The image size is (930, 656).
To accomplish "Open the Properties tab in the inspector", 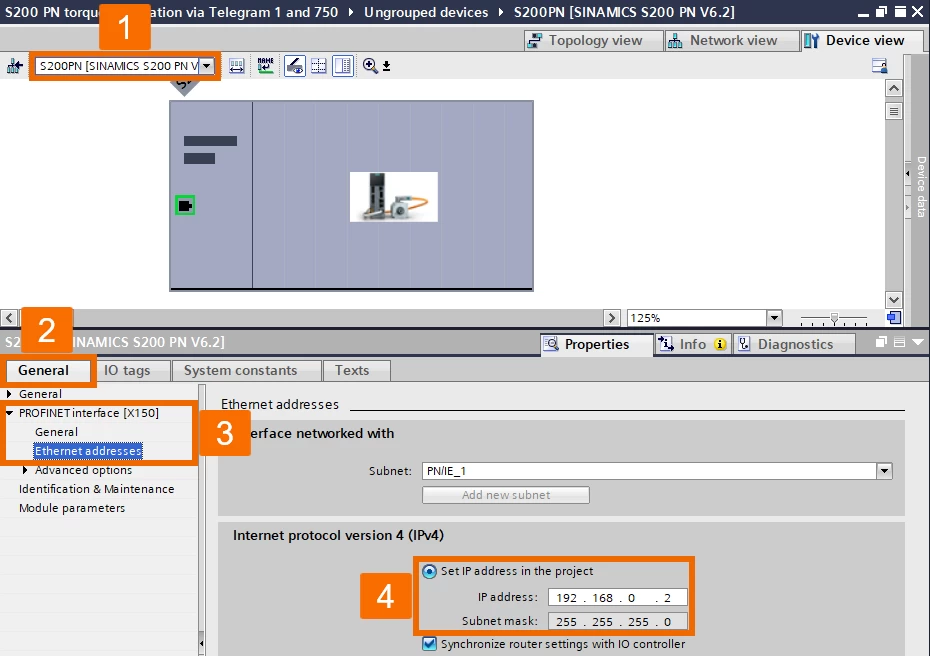I will 596,344.
